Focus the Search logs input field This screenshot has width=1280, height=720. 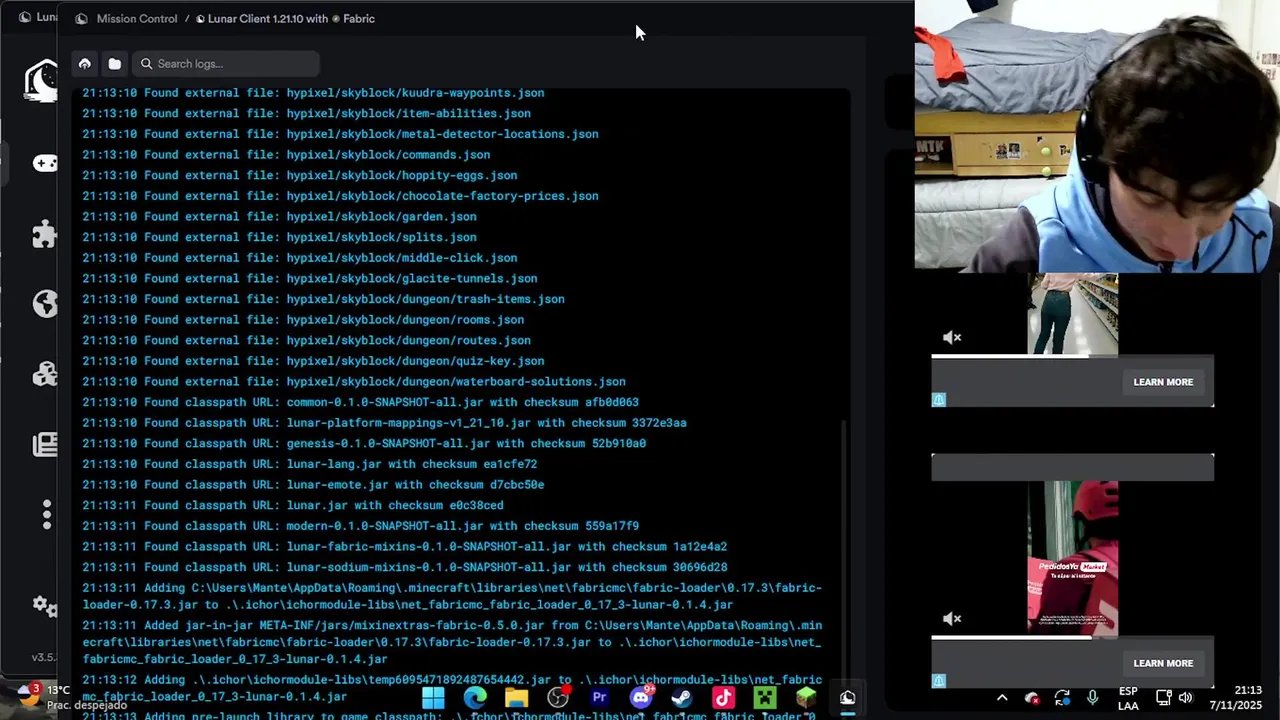point(226,64)
